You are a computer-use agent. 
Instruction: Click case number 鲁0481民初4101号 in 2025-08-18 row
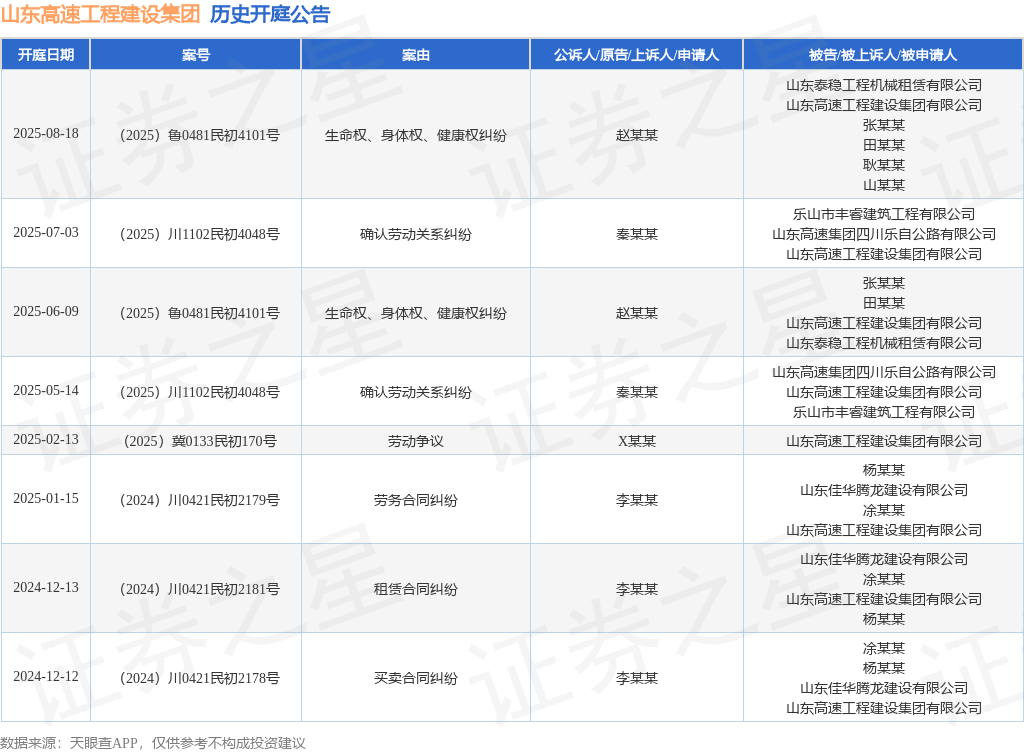199,135
